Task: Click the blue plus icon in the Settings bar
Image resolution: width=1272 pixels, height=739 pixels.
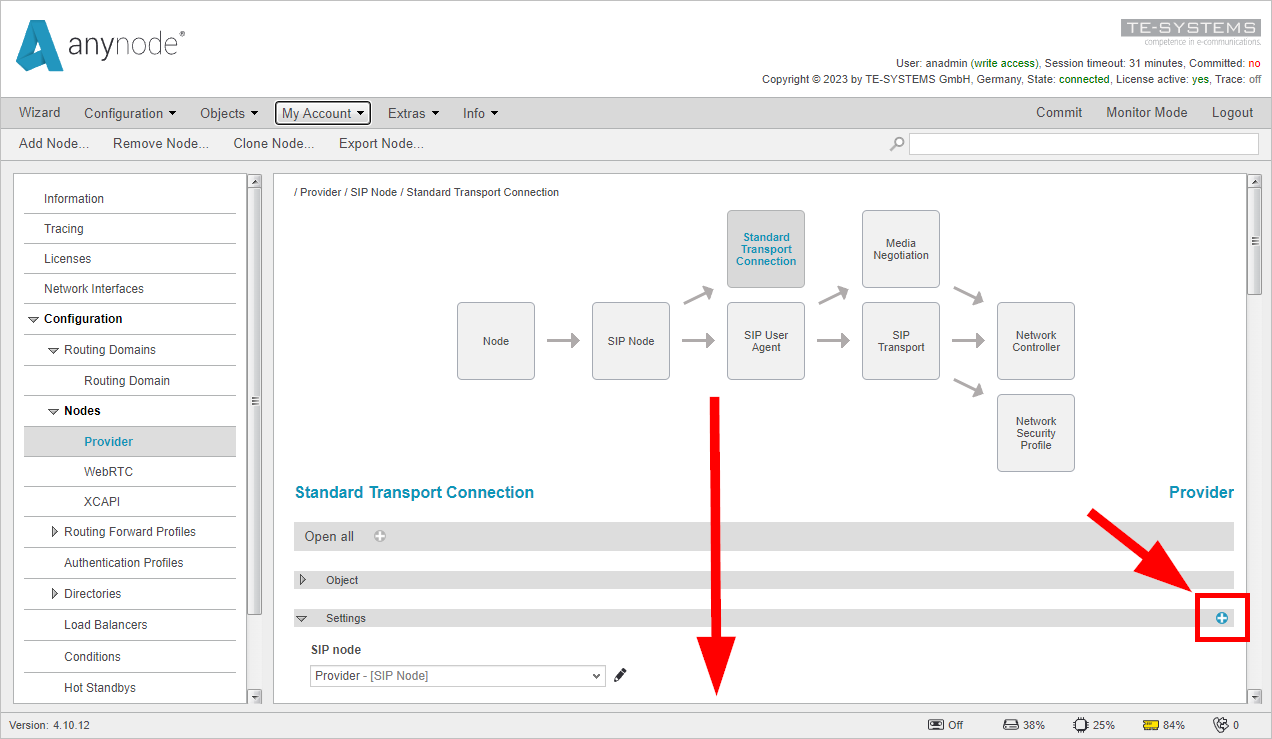Action: (1221, 618)
